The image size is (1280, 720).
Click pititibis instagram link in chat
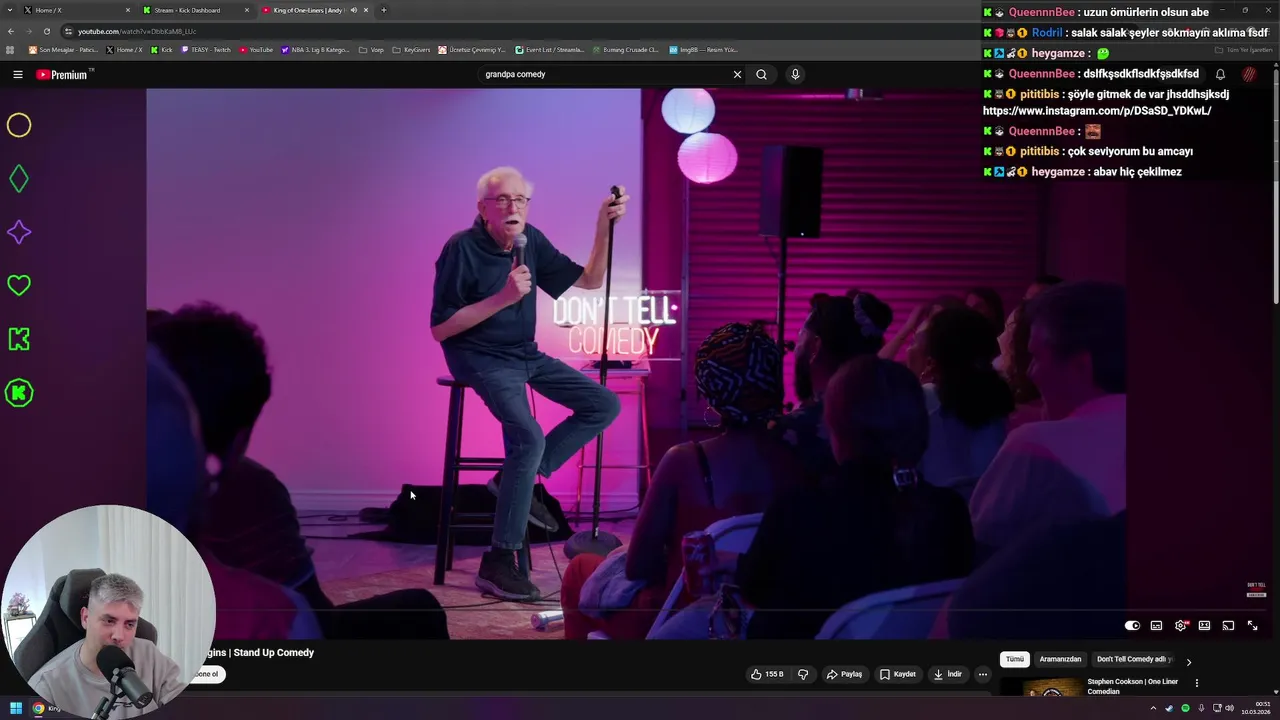[x=1097, y=111]
